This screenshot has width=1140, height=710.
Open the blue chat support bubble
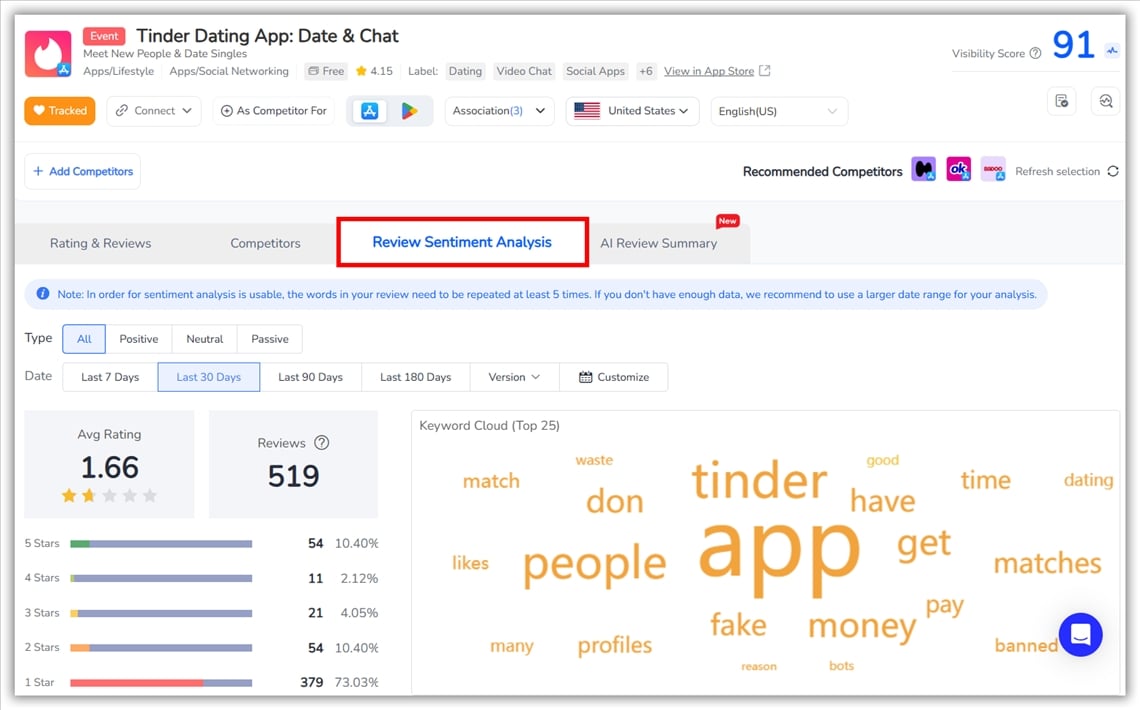click(1080, 635)
